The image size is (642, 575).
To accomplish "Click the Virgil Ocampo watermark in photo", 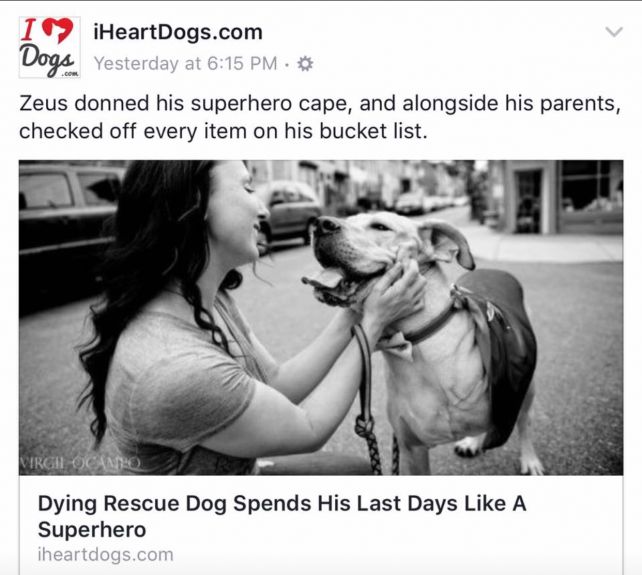I will click(80, 463).
